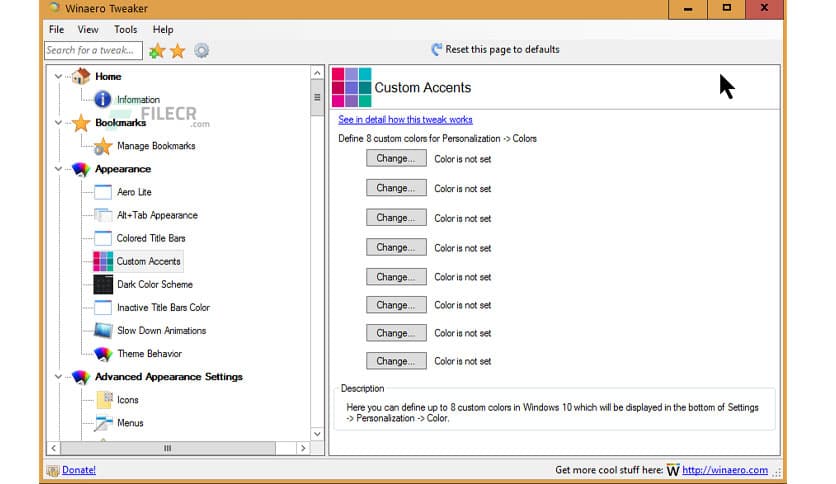Click the Donate icon in status bar
The width and height of the screenshot is (836, 484).
click(x=53, y=470)
